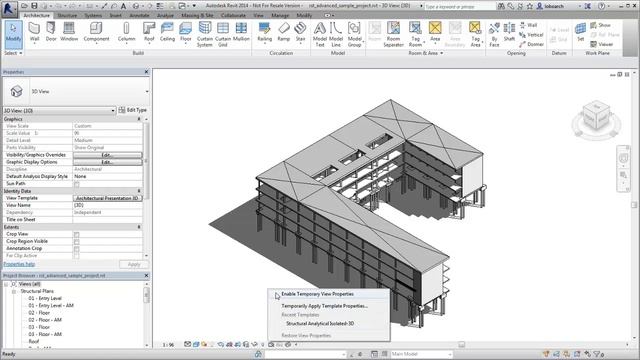Select the Railing tool
The width and height of the screenshot is (640, 360).
(x=264, y=32)
